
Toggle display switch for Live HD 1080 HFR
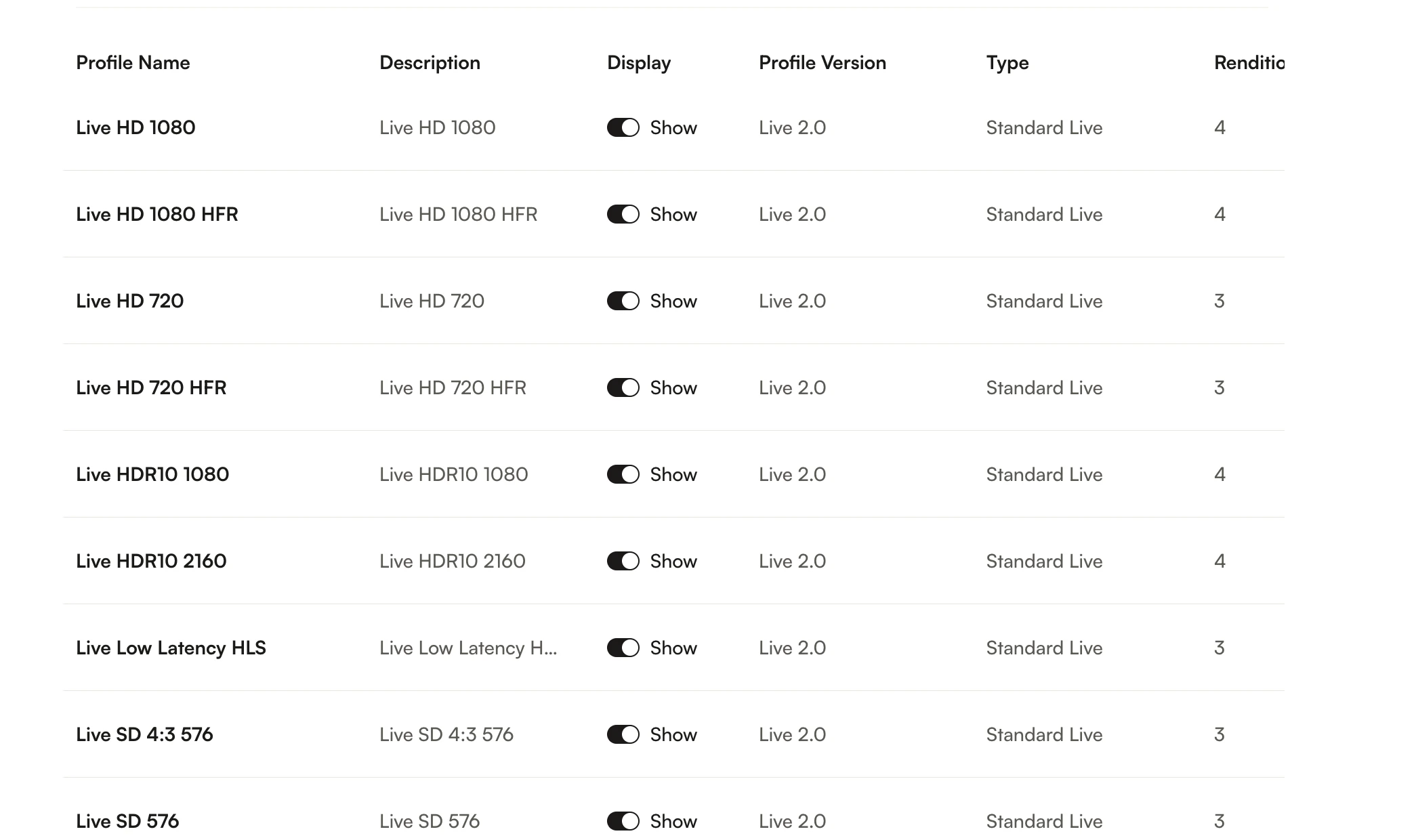623,214
